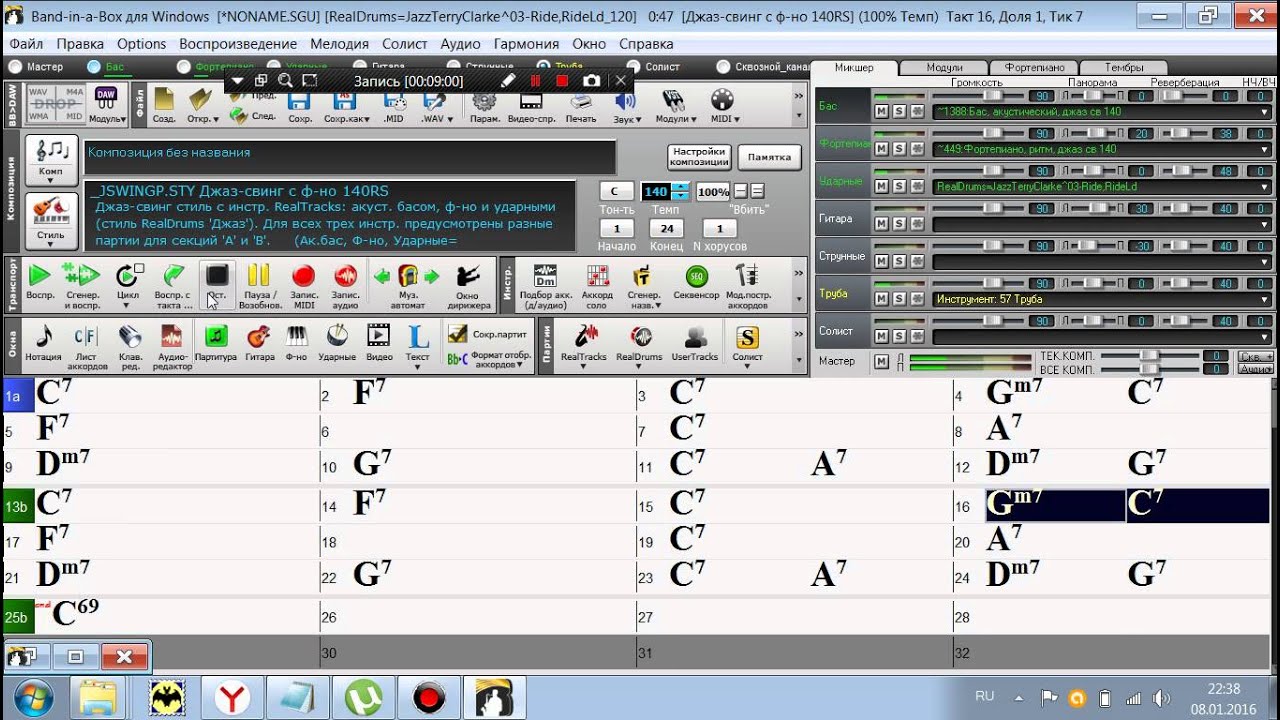Click Мод.постр. аккордов chord builder icon
This screenshot has height=720, width=1280.
748,285
